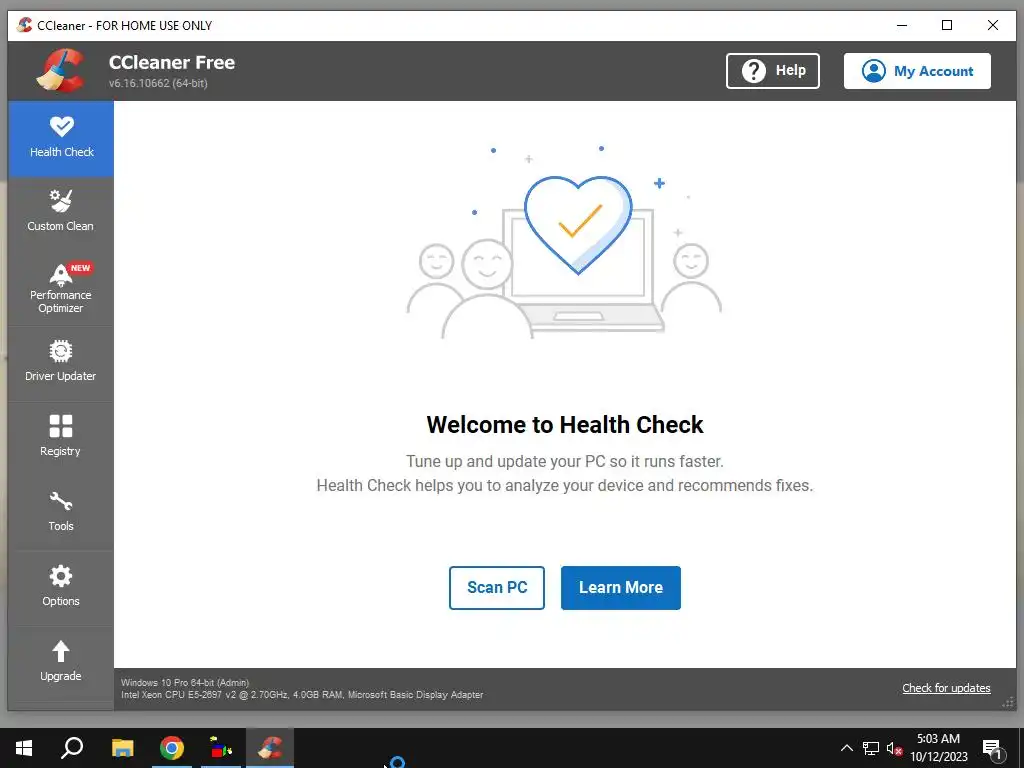Viewport: 1024px width, 768px height.
Task: Launch Google Chrome from the taskbar
Action: pyautogui.click(x=172, y=748)
